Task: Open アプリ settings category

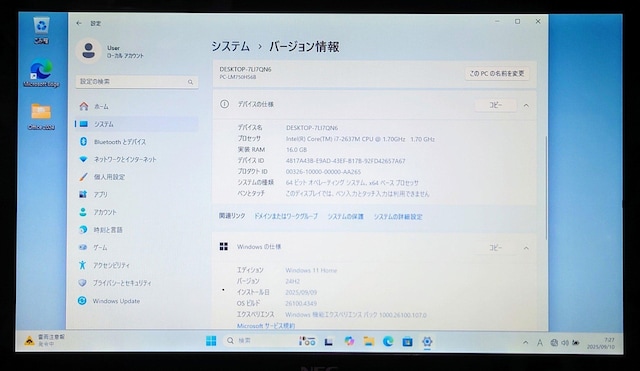Action: (x=137, y=194)
